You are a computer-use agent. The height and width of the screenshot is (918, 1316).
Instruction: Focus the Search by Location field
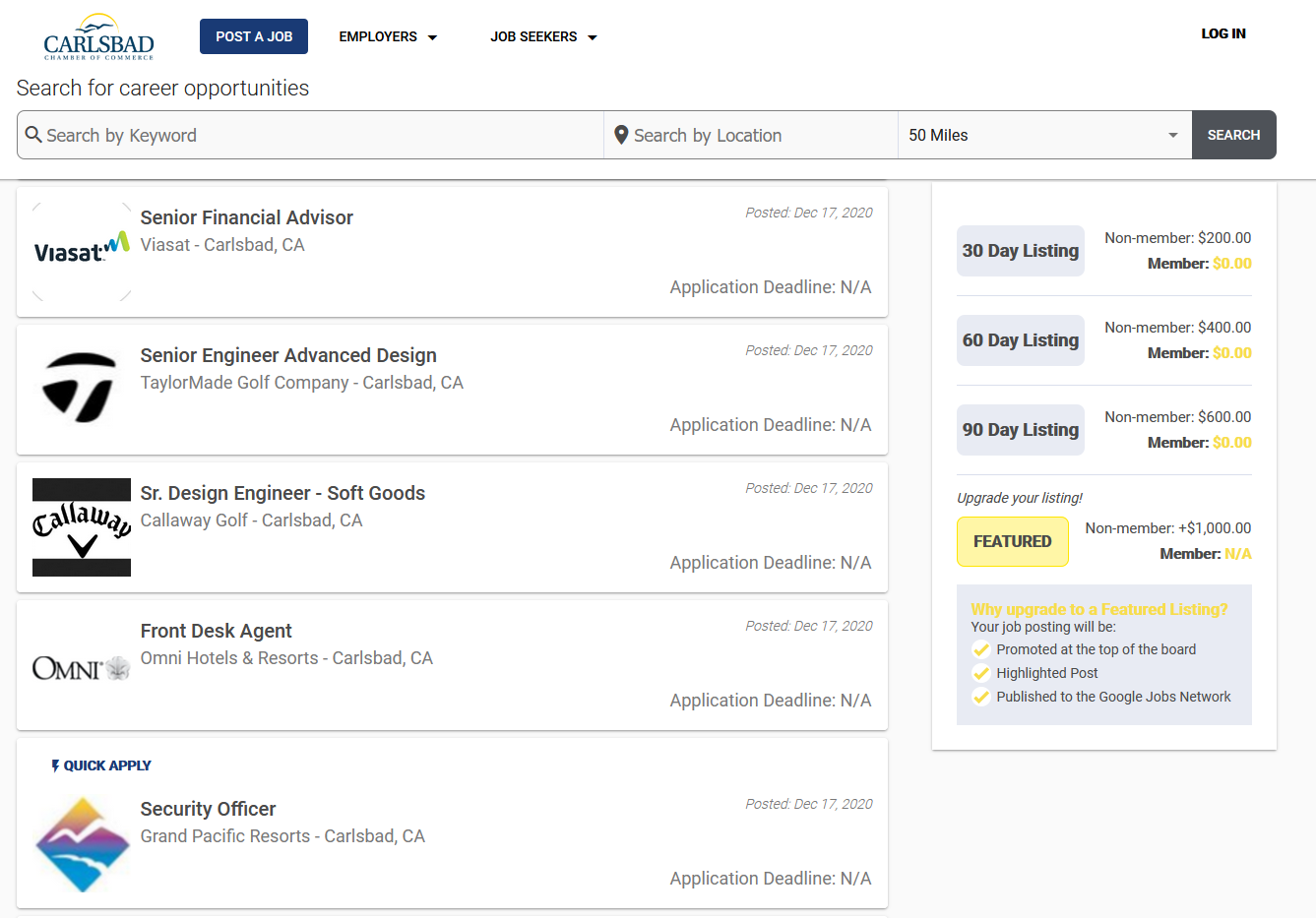click(751, 135)
